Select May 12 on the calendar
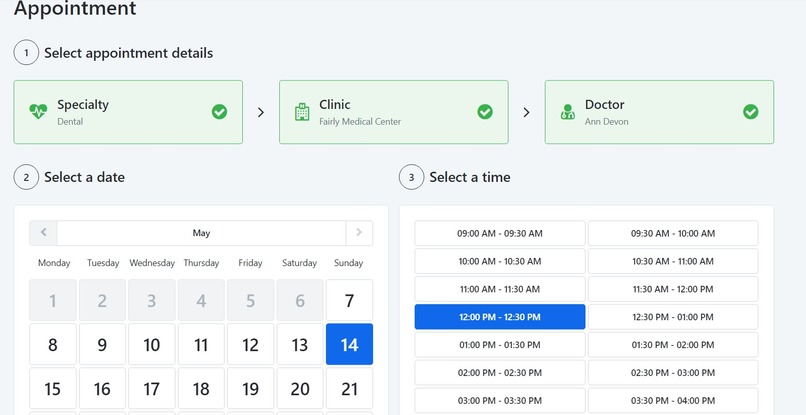Screen dimensions: 806x415 pos(250,344)
